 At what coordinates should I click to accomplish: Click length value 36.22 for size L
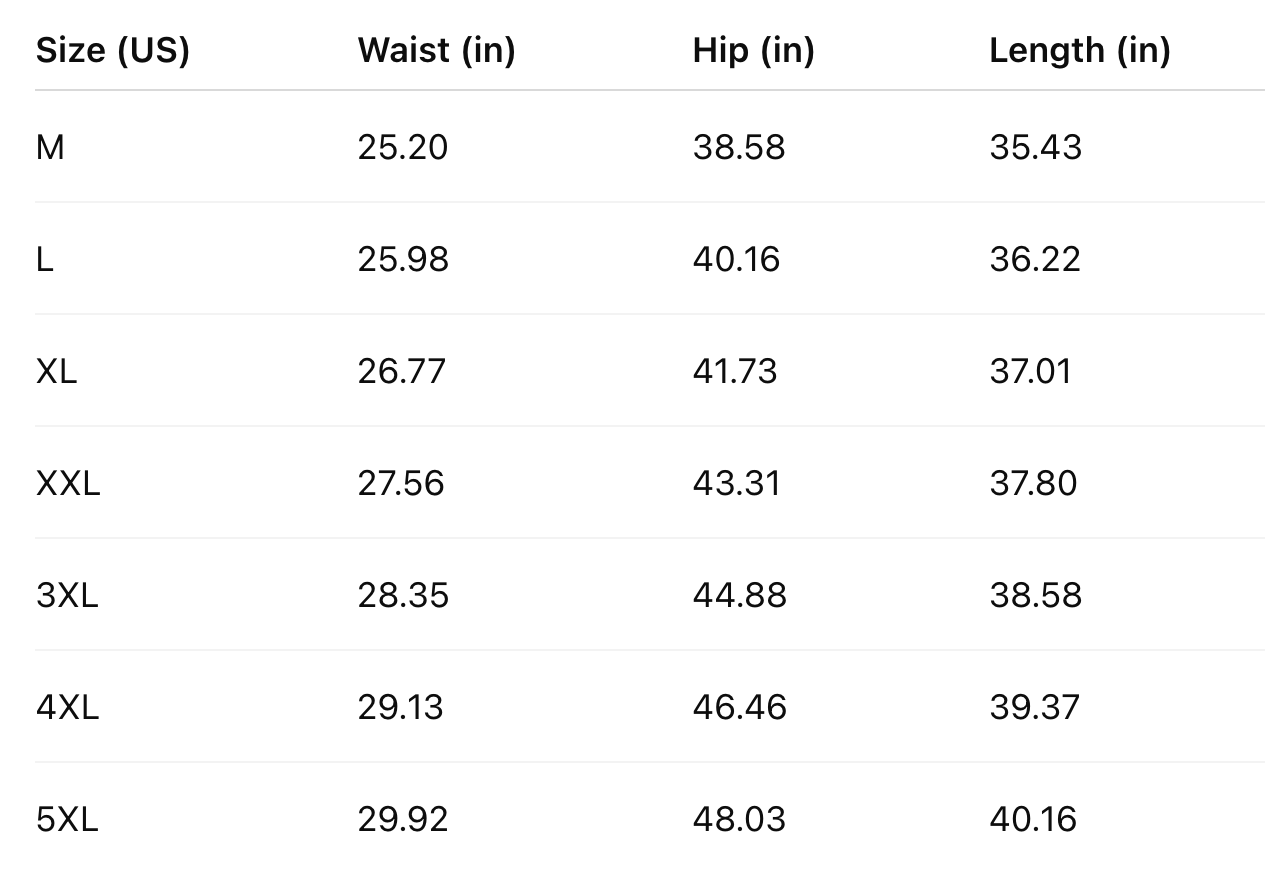pyautogui.click(x=1035, y=260)
